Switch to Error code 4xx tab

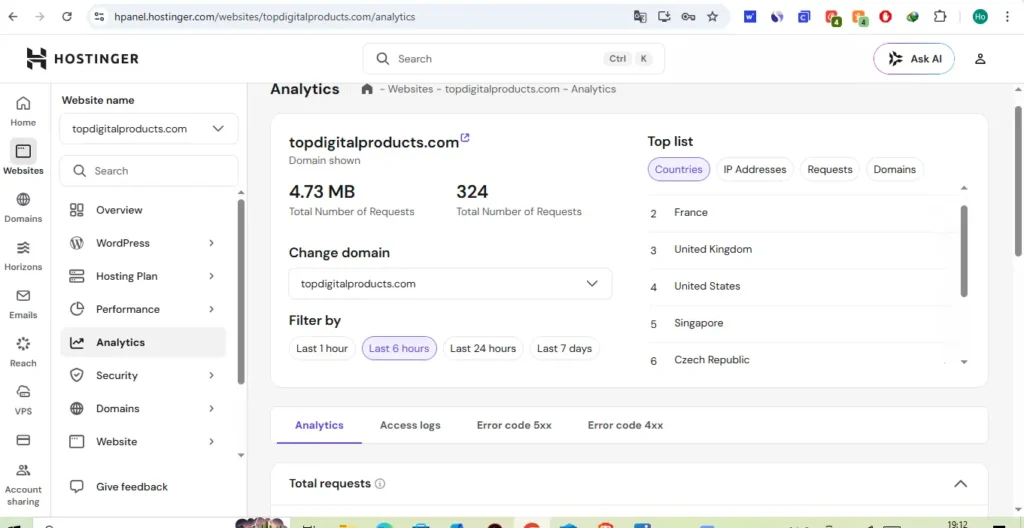click(625, 425)
